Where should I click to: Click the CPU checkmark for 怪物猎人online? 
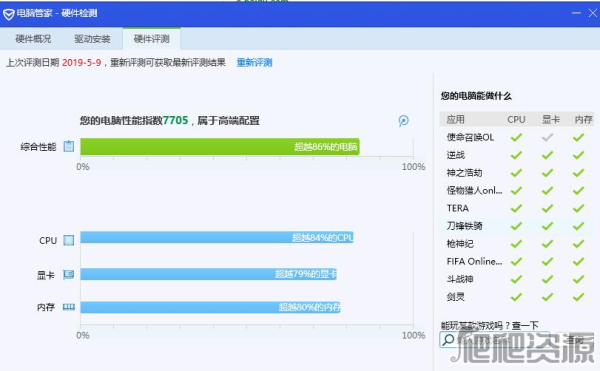click(516, 190)
